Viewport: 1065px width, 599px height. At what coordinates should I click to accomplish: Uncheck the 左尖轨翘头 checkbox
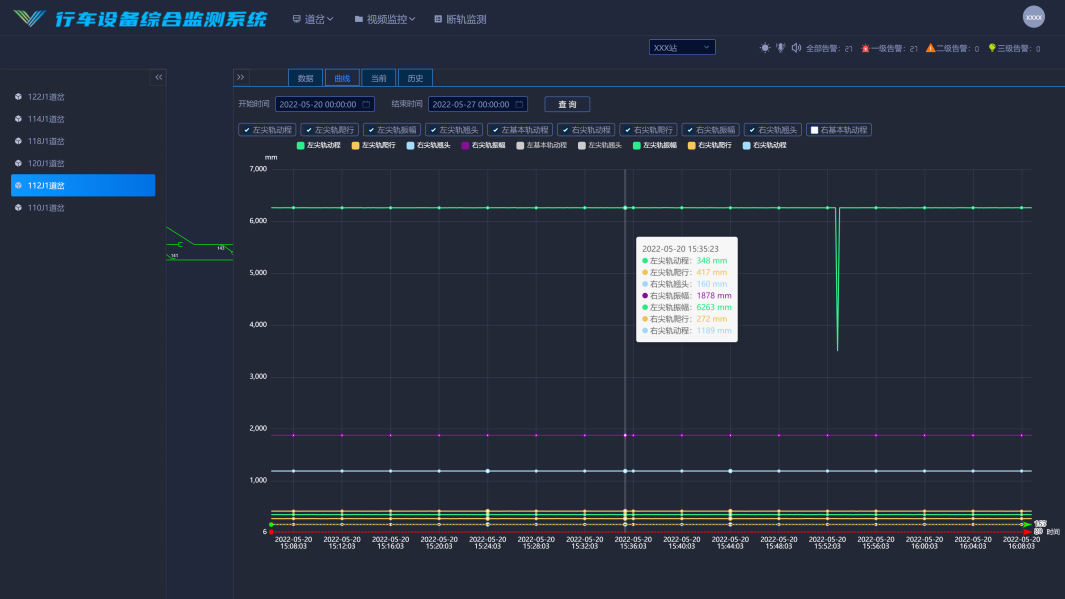click(433, 130)
